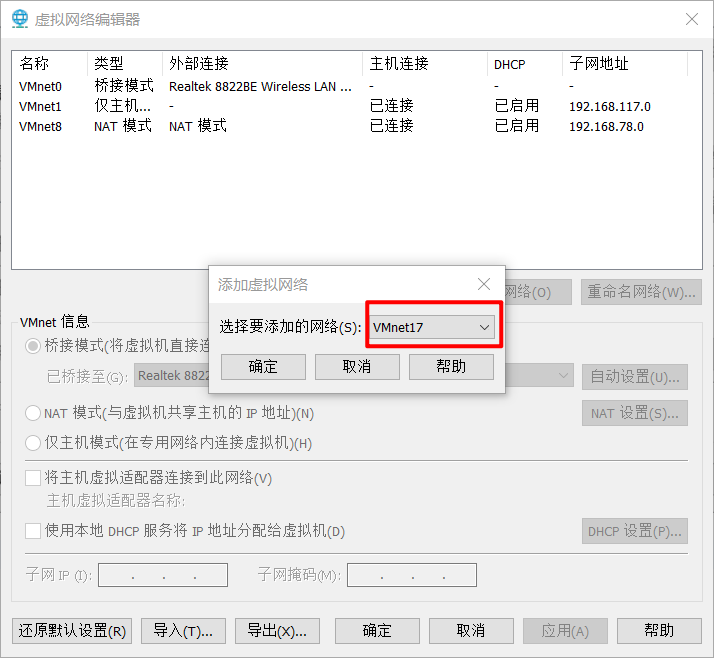Click the Virtual Network Editor globe icon

20,19
